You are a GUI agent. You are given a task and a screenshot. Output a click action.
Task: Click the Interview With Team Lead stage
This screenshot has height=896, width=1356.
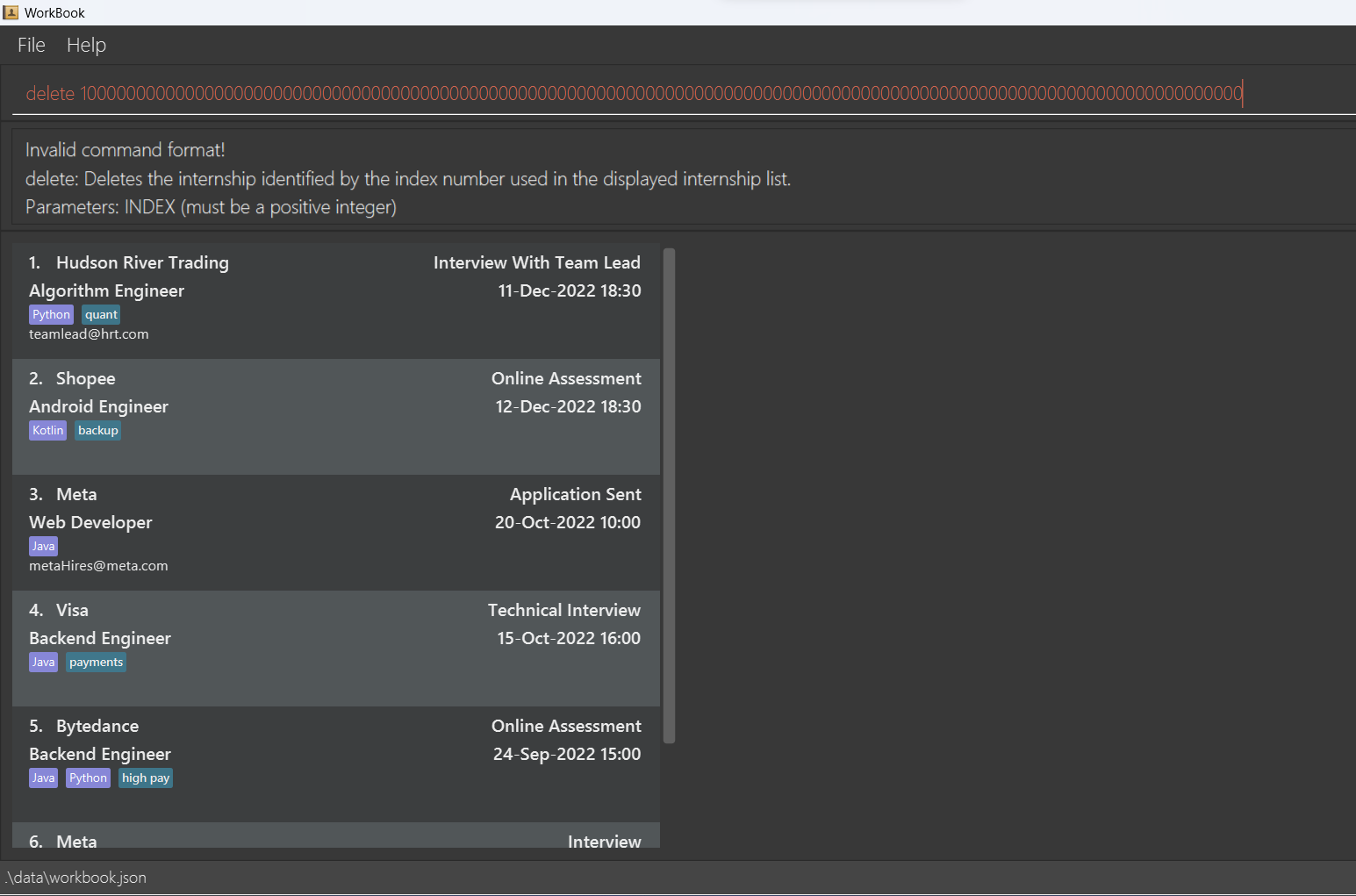point(537,262)
